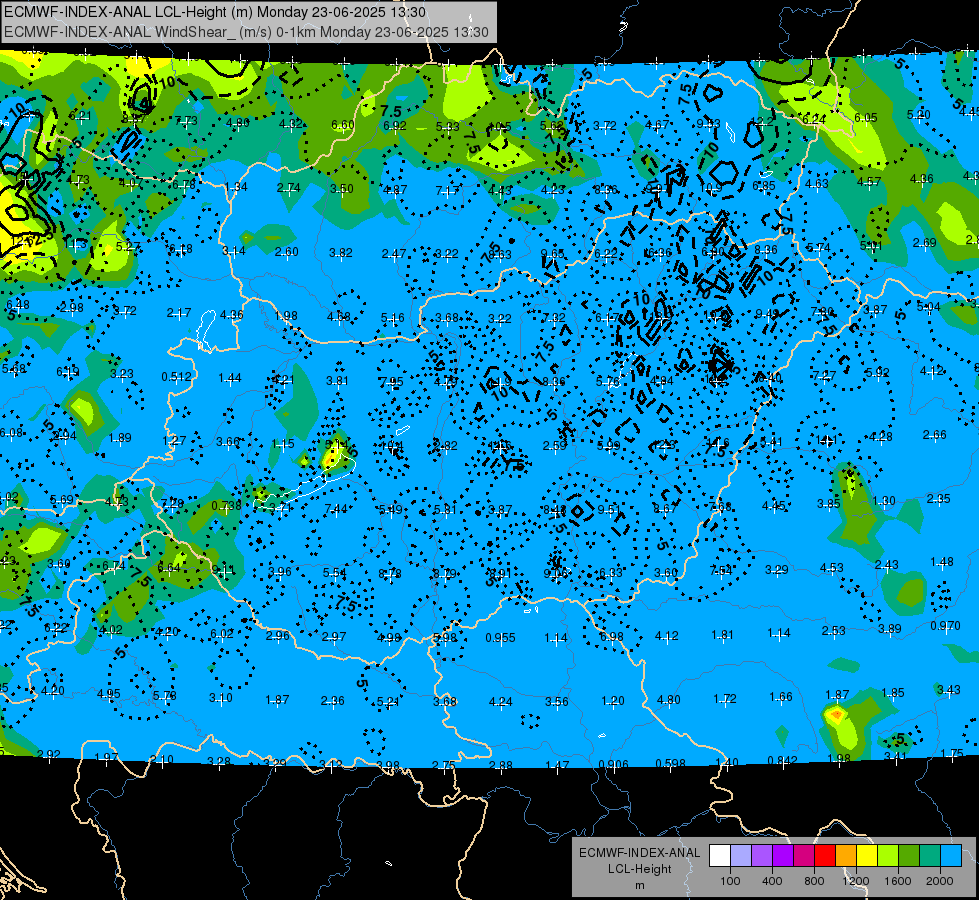Click the legend tick label '400'
The width and height of the screenshot is (979, 900).
[772, 881]
